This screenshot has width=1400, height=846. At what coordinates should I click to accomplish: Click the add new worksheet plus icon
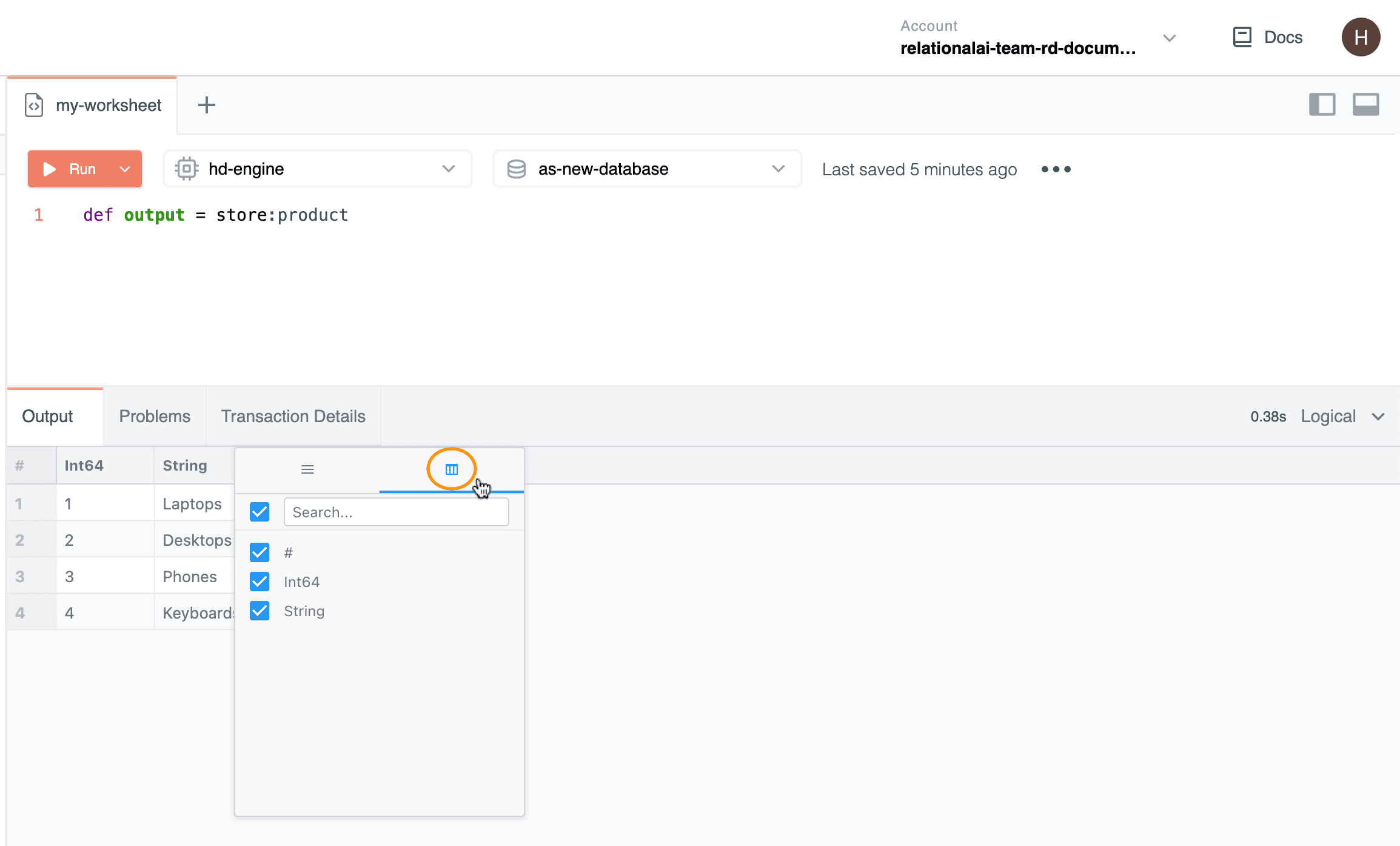tap(207, 105)
